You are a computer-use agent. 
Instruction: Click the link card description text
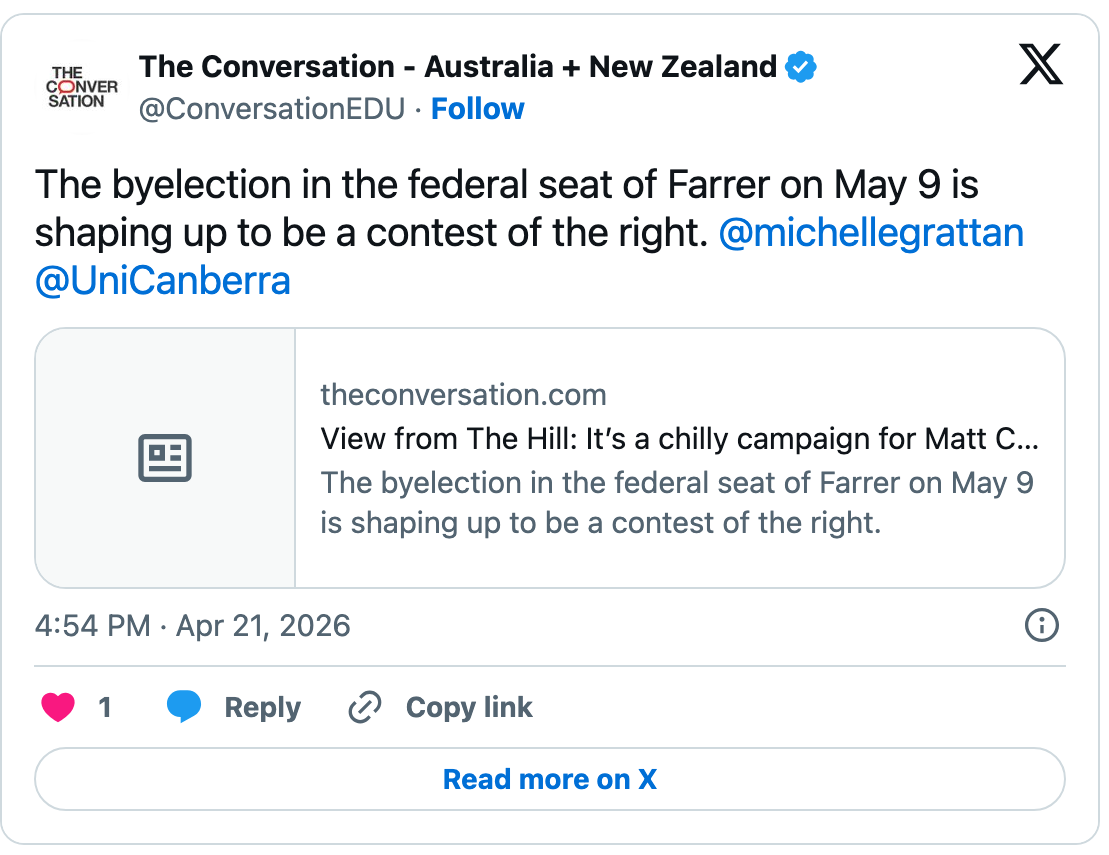coord(676,503)
